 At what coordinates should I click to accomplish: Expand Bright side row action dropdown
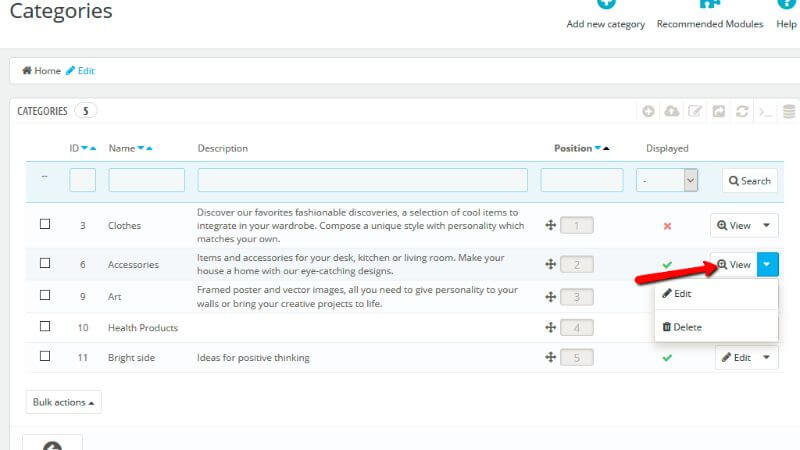click(x=767, y=358)
